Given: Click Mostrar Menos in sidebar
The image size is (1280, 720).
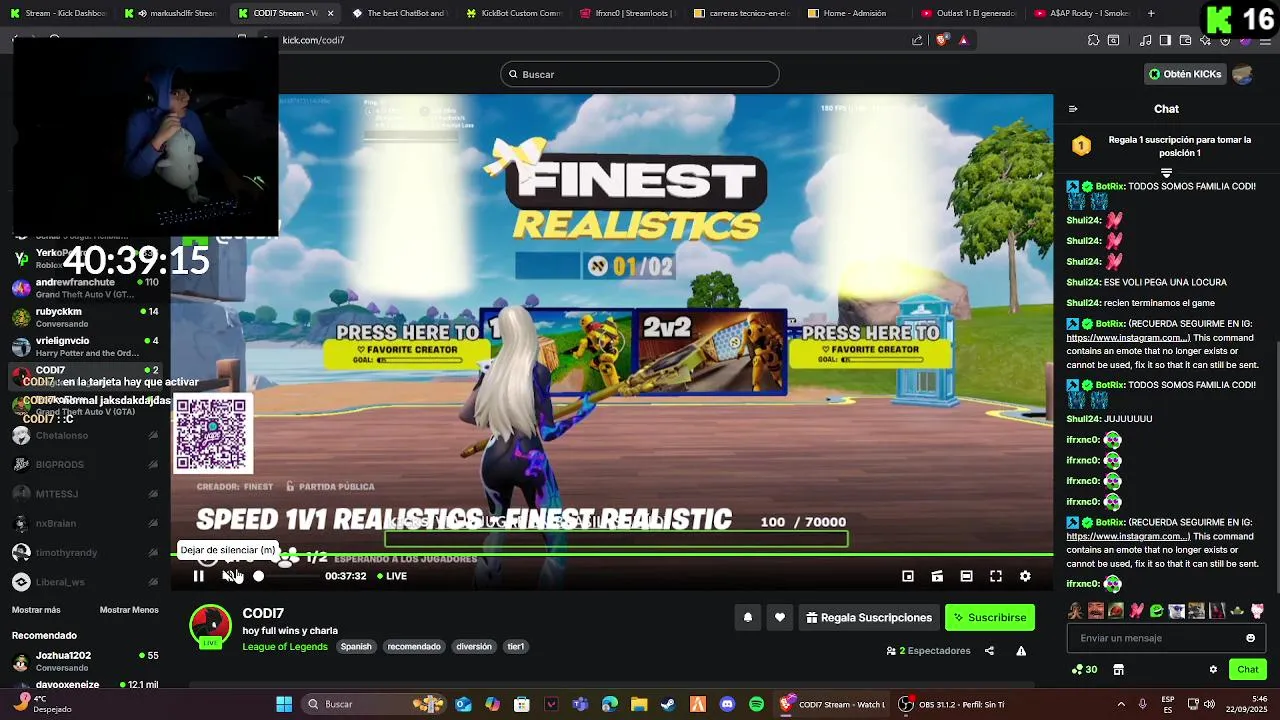Looking at the screenshot, I should click(129, 610).
